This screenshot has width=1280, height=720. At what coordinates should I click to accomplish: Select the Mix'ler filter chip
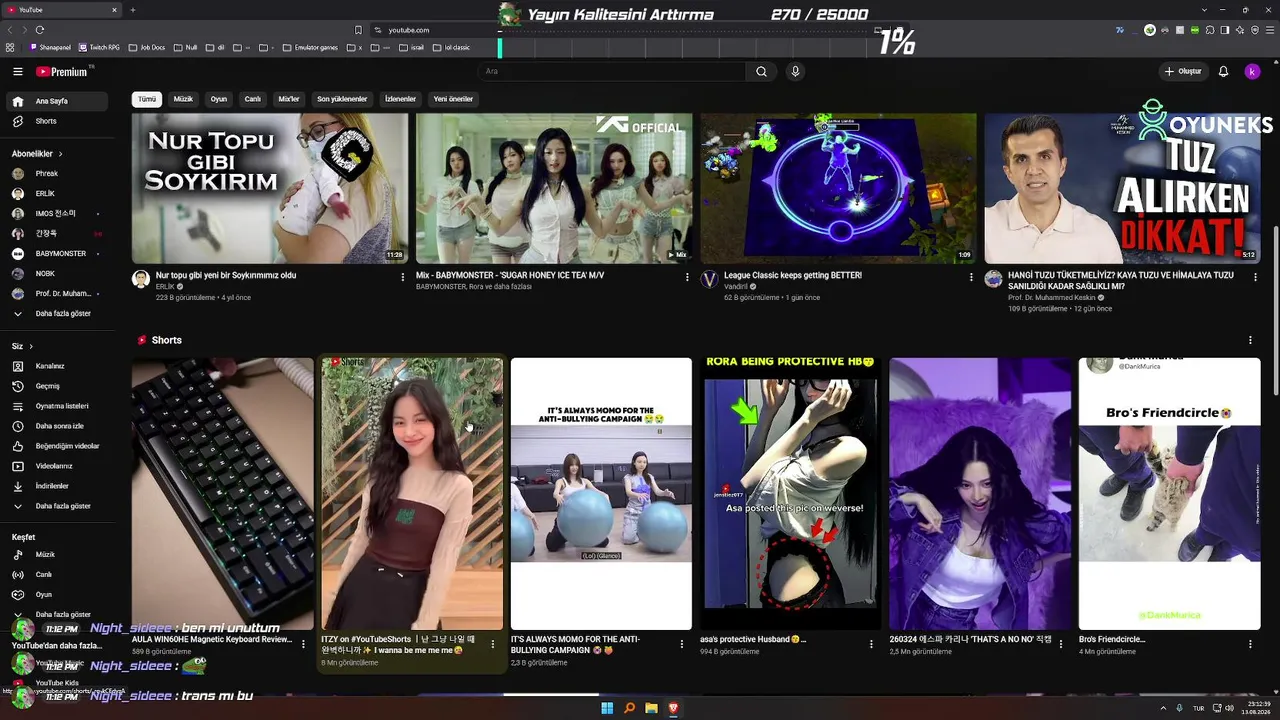pyautogui.click(x=289, y=99)
